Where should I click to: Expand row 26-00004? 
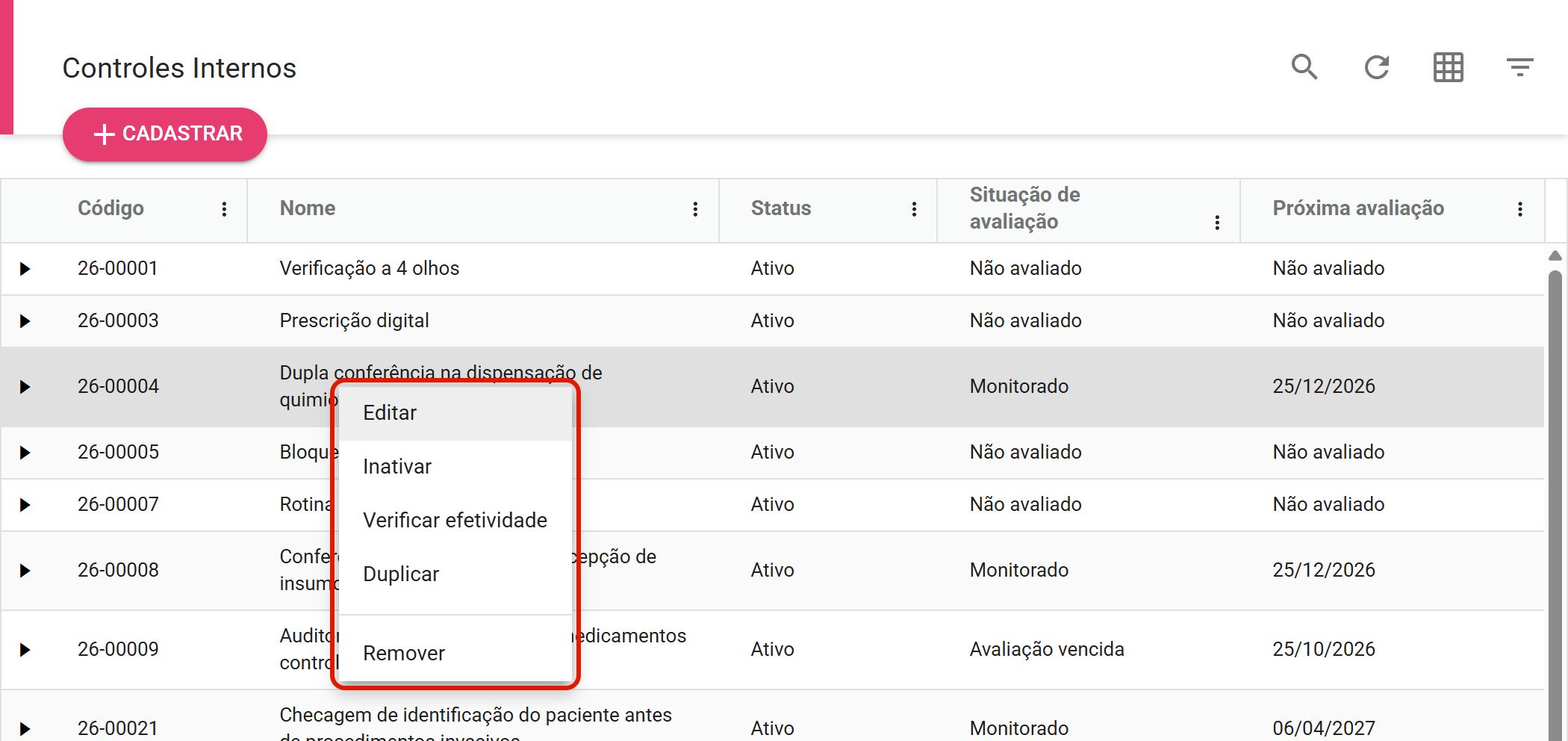click(25, 387)
